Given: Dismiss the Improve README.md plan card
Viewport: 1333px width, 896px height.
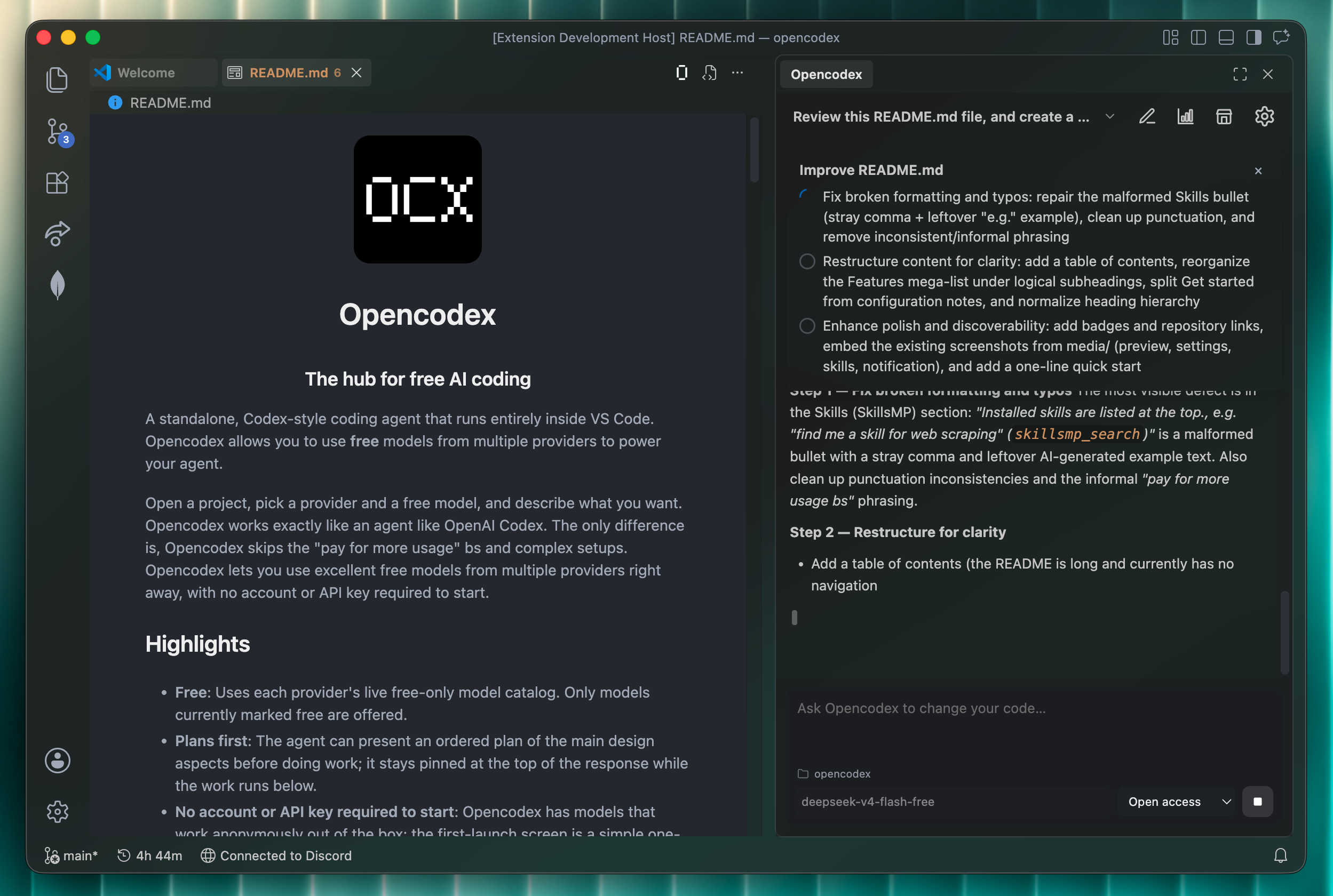Looking at the screenshot, I should [x=1258, y=171].
